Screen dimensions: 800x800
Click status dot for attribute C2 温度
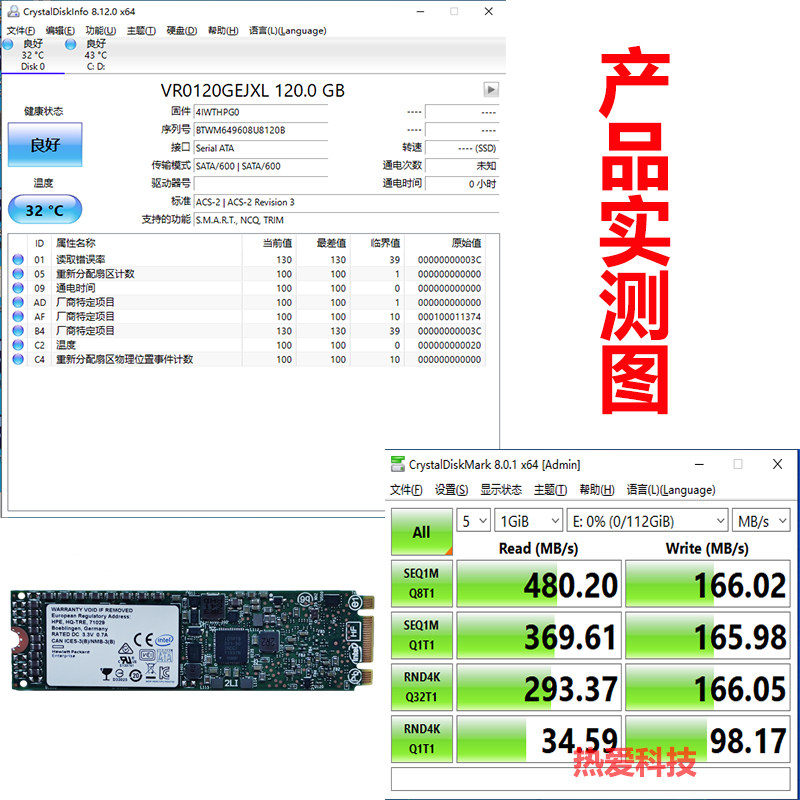[x=18, y=345]
